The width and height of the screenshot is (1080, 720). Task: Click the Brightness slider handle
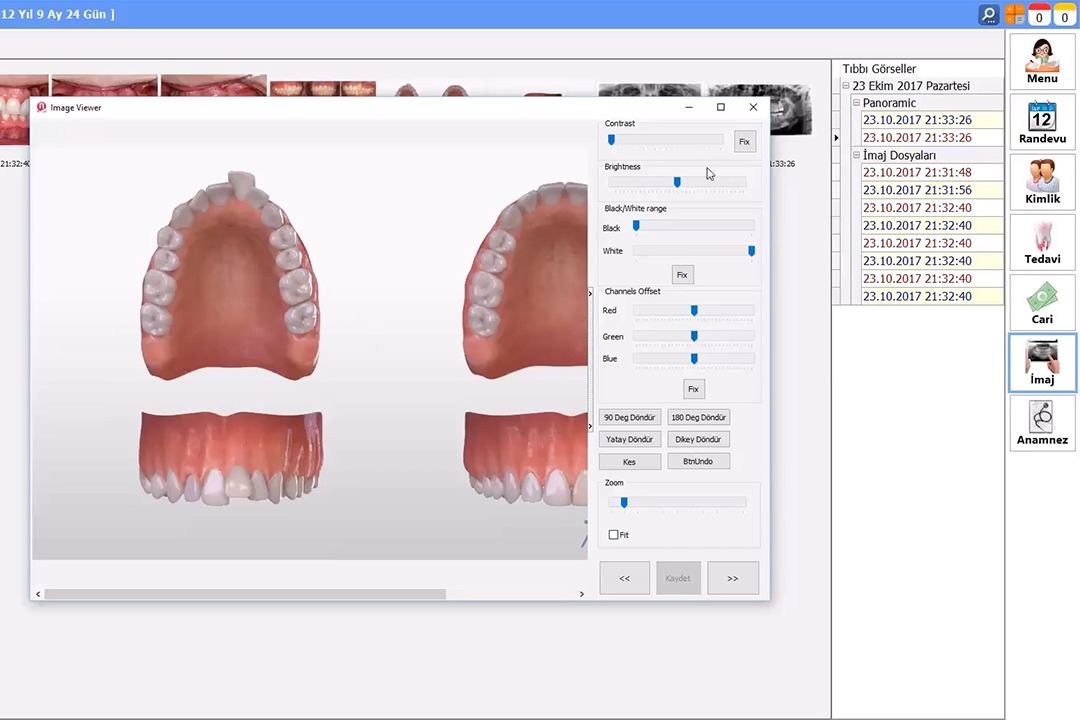point(677,182)
